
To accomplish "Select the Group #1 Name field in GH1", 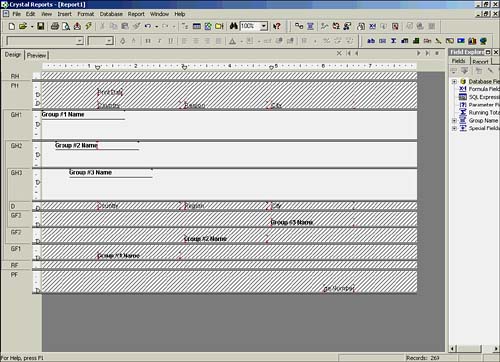I will [83, 115].
